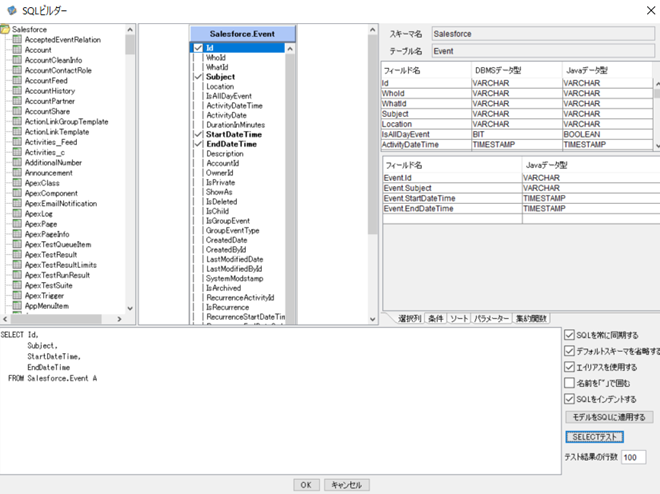The image size is (660, 494).
Task: Click right arrow of tree horizontal scrollbar
Action: pos(120,319)
